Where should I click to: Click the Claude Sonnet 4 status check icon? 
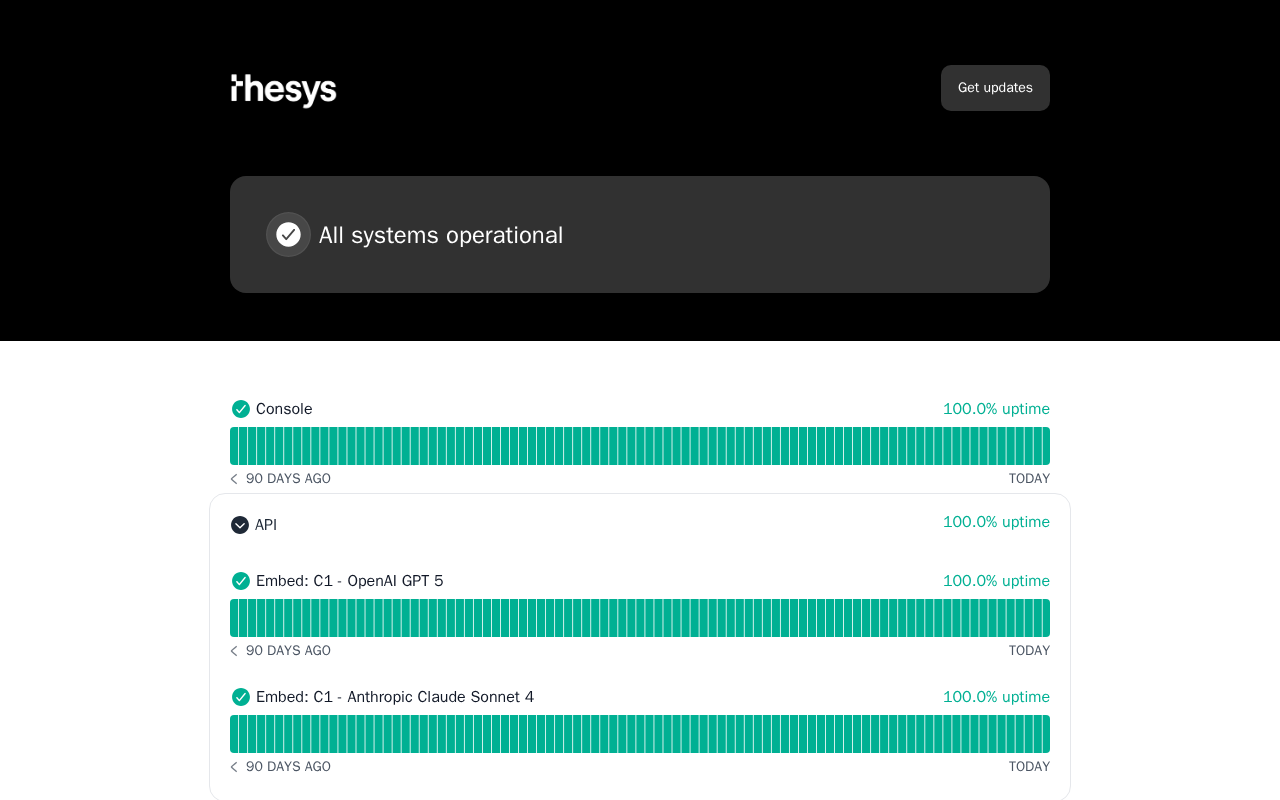(241, 697)
